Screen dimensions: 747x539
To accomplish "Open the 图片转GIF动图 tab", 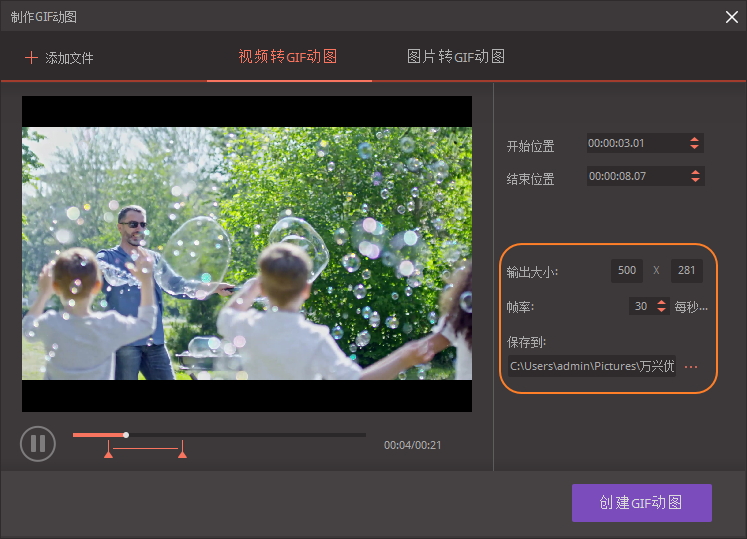I will coord(455,56).
